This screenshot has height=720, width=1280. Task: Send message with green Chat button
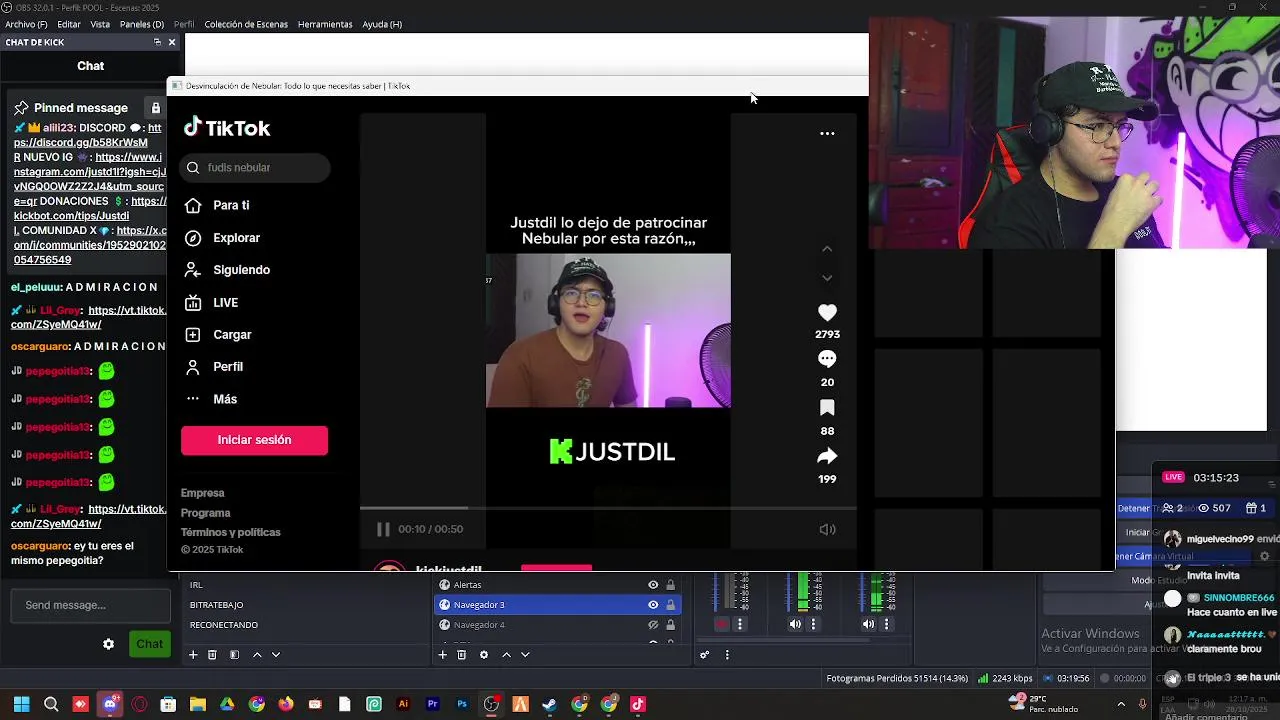[149, 644]
